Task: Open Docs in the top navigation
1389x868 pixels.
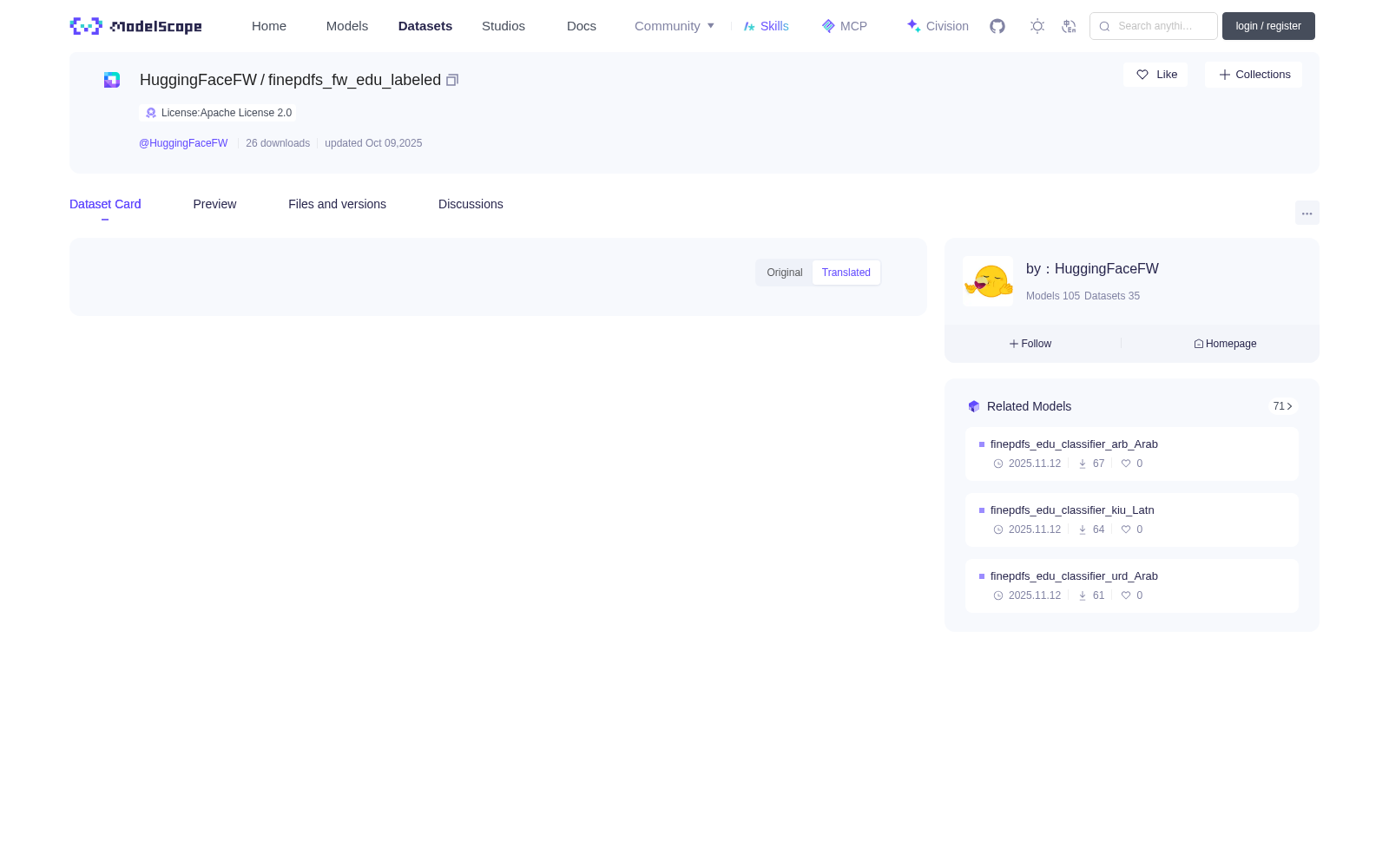Action: (x=582, y=26)
